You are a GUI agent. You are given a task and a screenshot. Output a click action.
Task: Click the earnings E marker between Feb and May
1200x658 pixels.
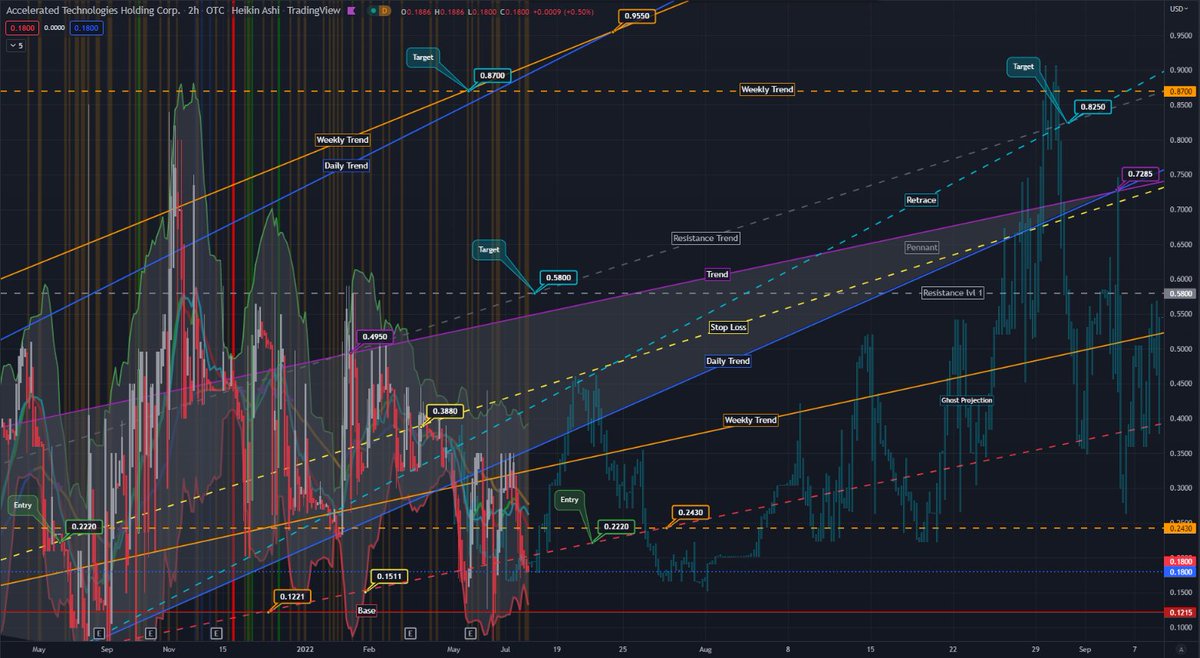click(x=410, y=634)
